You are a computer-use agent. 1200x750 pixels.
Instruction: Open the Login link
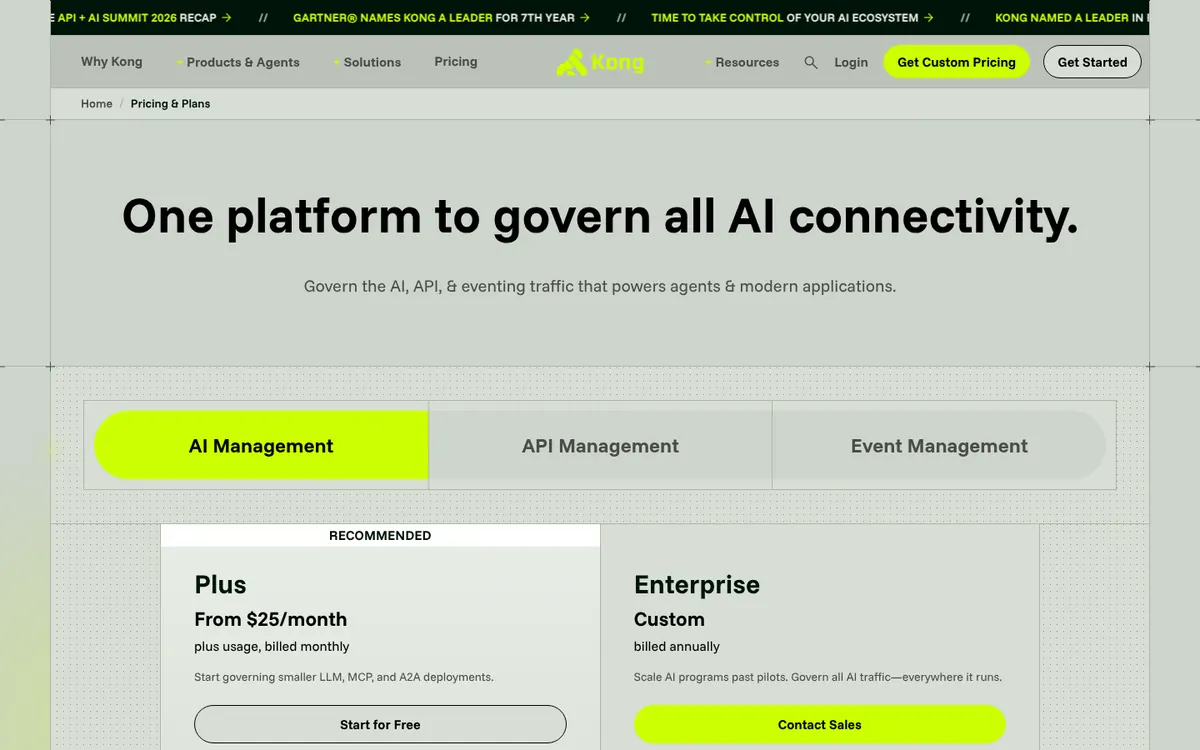[x=851, y=62]
